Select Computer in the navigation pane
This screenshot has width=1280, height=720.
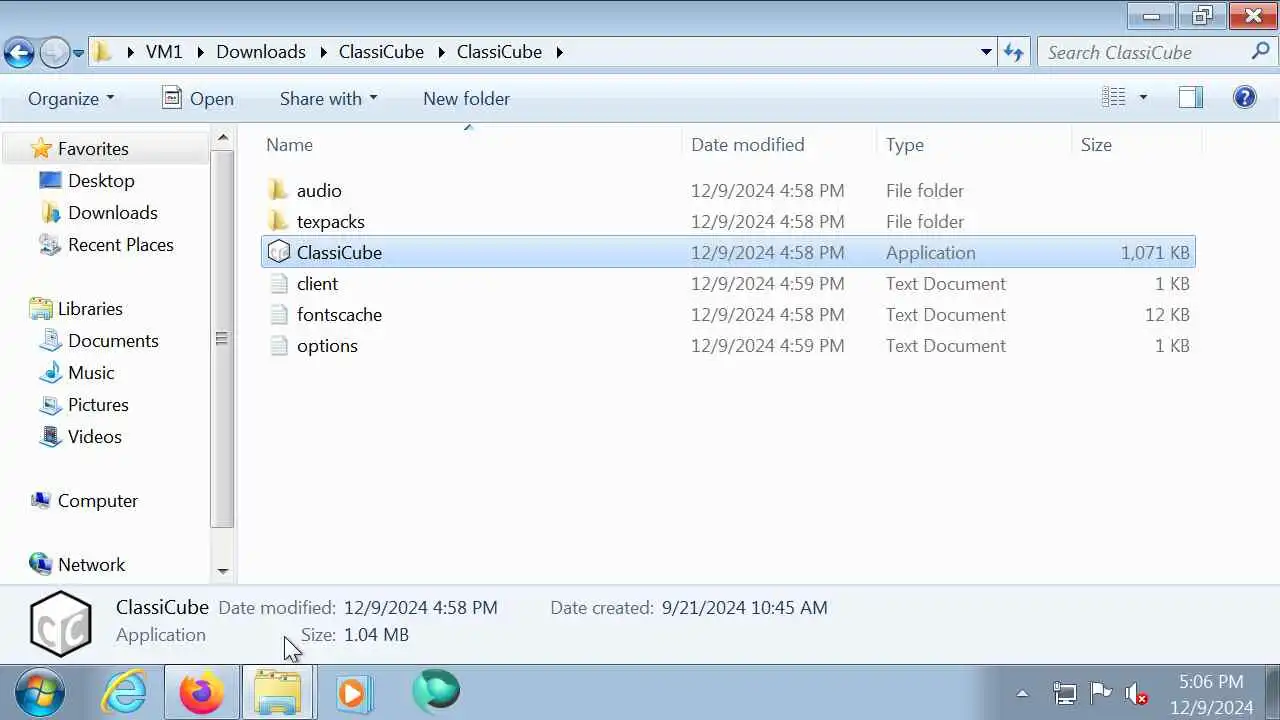98,500
